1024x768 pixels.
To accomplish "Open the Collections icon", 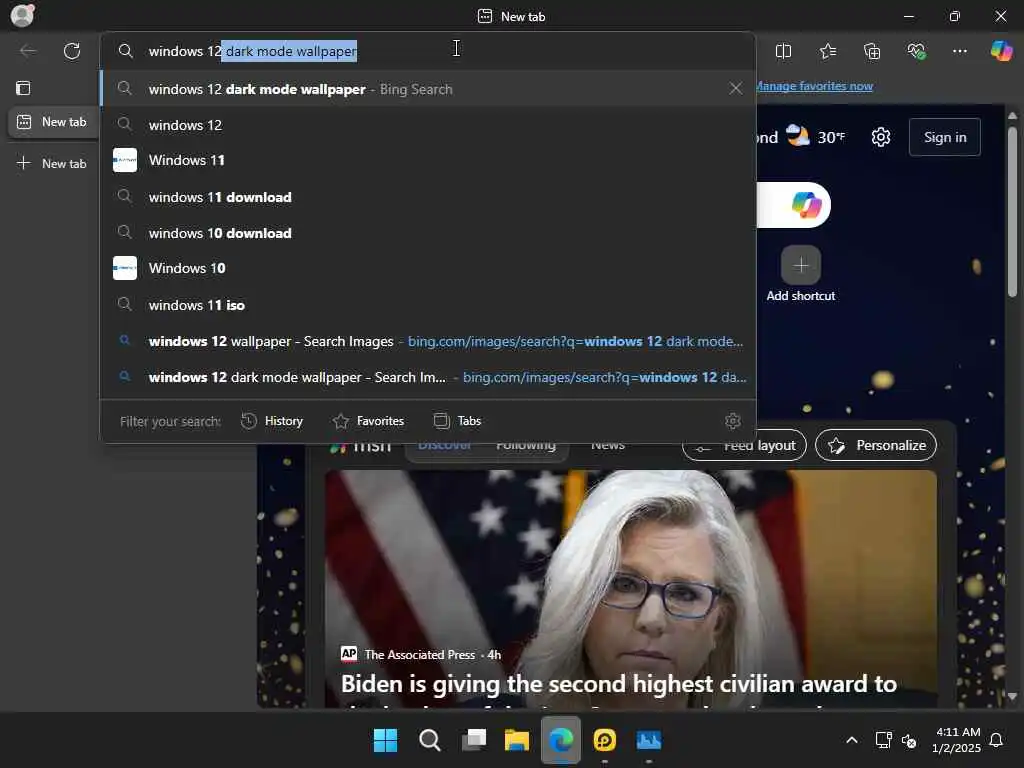I will (872, 51).
